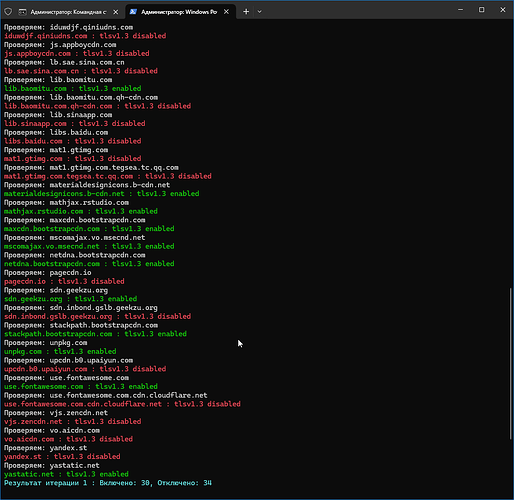Click the use.fontawesome.com.cdn.cloudflare.net disabled line

click(x=122, y=404)
